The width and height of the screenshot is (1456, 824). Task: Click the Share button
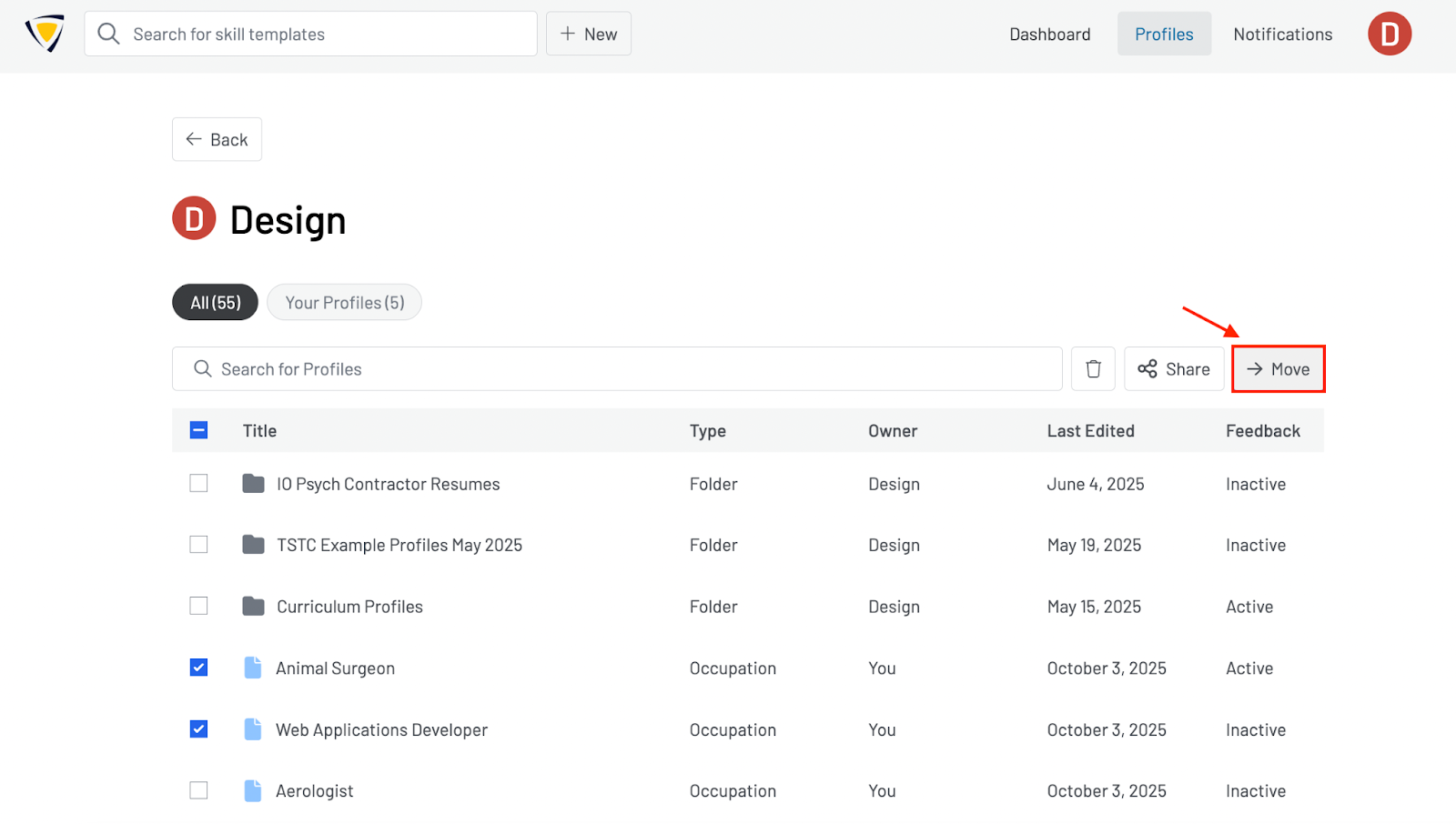click(1174, 369)
